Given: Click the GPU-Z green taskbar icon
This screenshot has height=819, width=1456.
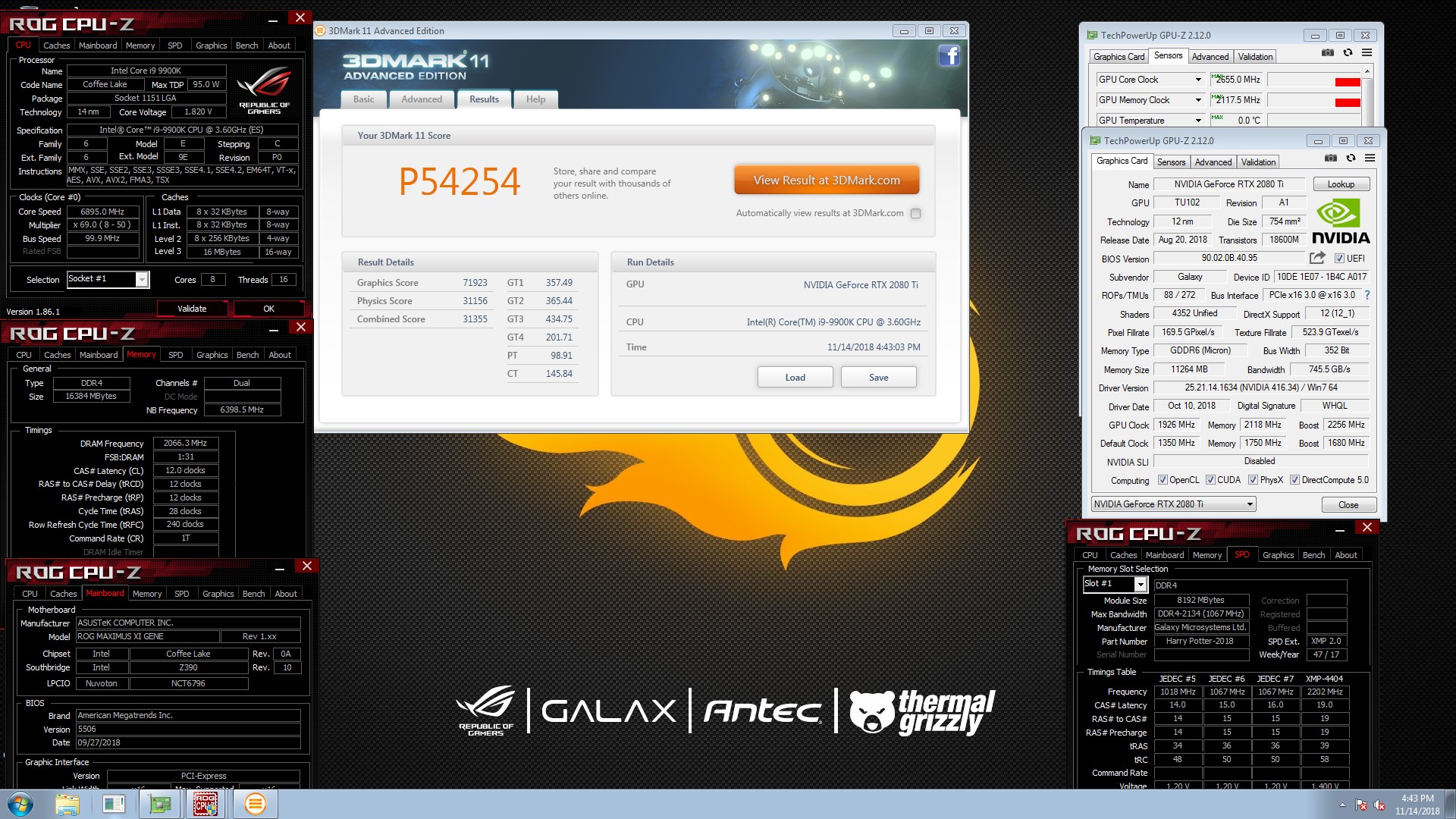Looking at the screenshot, I should click(160, 804).
